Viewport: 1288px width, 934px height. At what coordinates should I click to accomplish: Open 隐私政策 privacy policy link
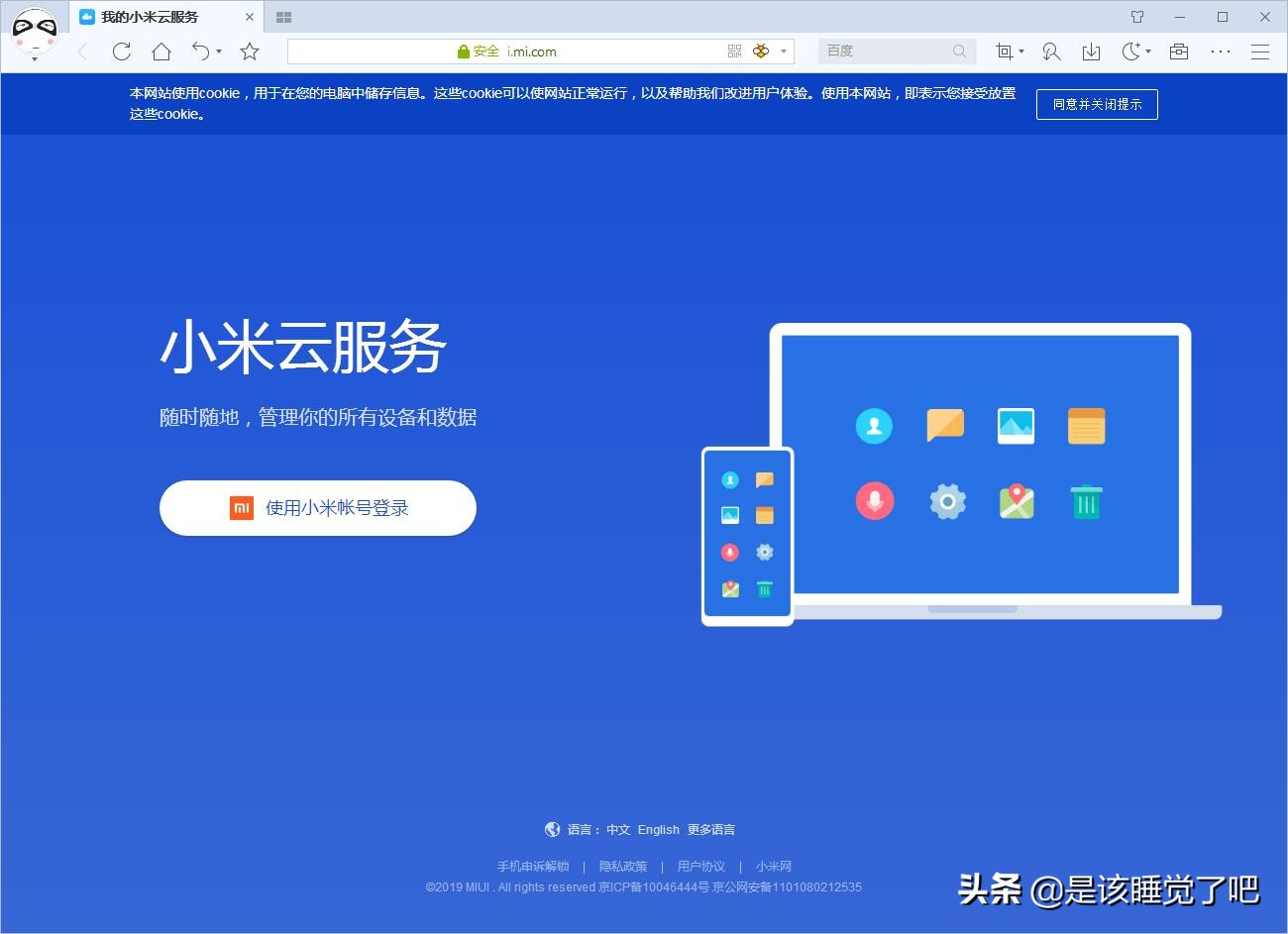pos(623,867)
